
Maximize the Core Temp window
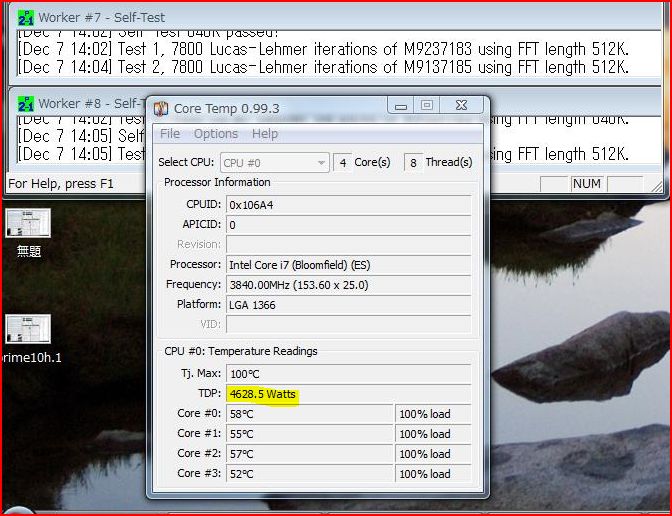click(x=426, y=105)
